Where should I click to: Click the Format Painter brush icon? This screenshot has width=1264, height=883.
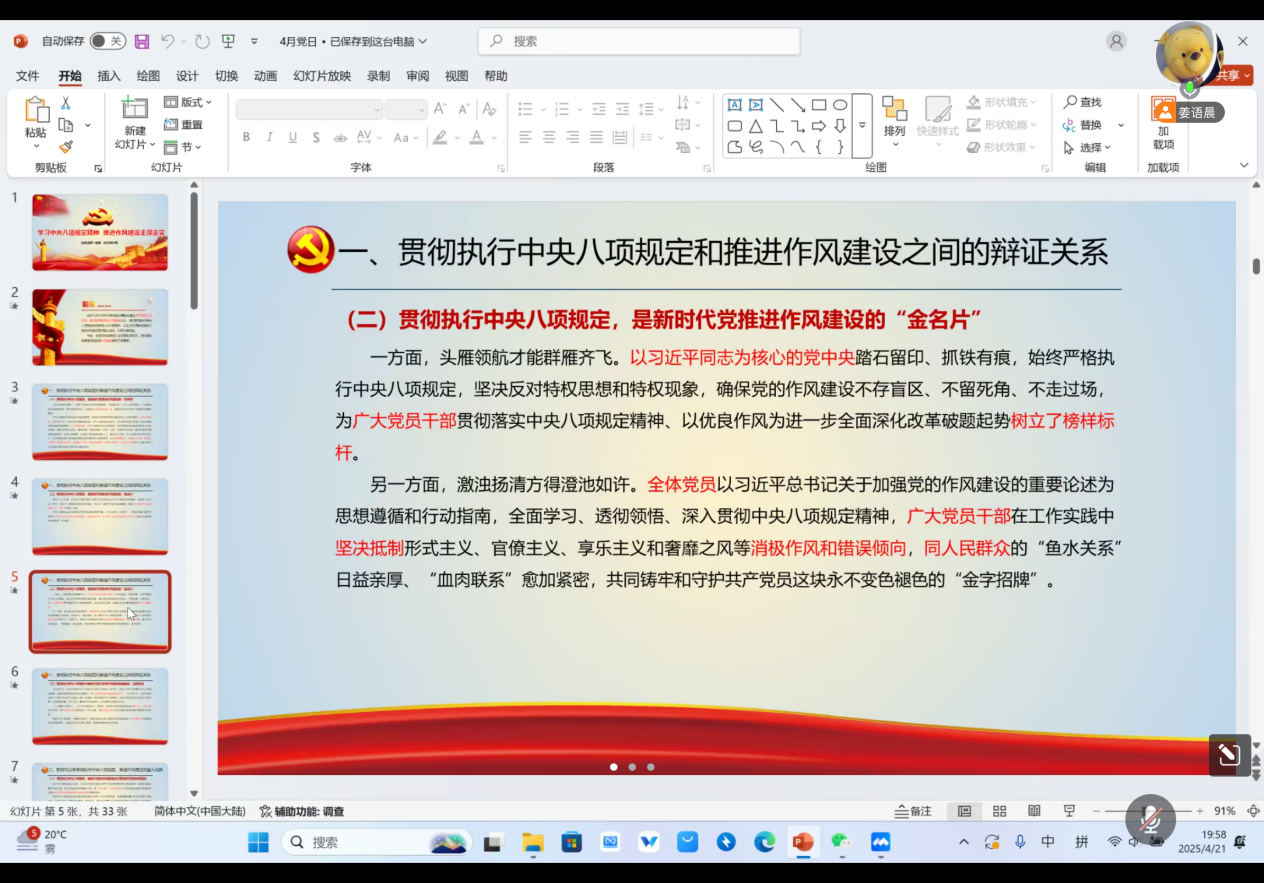(66, 147)
